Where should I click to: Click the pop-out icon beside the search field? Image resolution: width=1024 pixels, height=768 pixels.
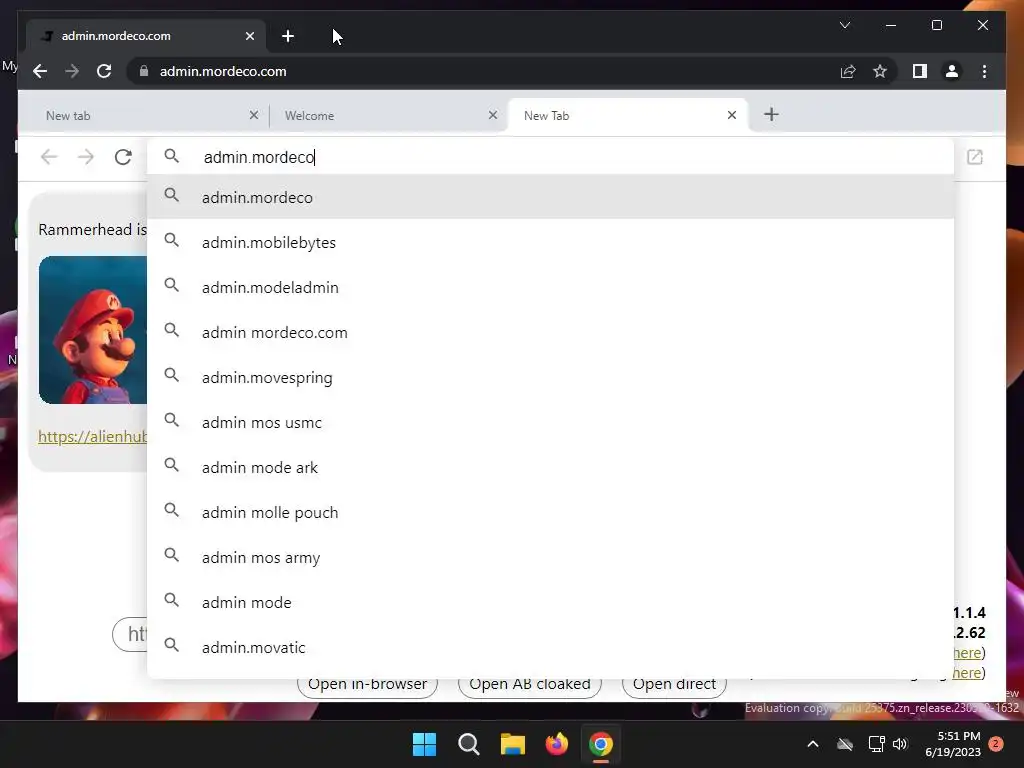[974, 157]
